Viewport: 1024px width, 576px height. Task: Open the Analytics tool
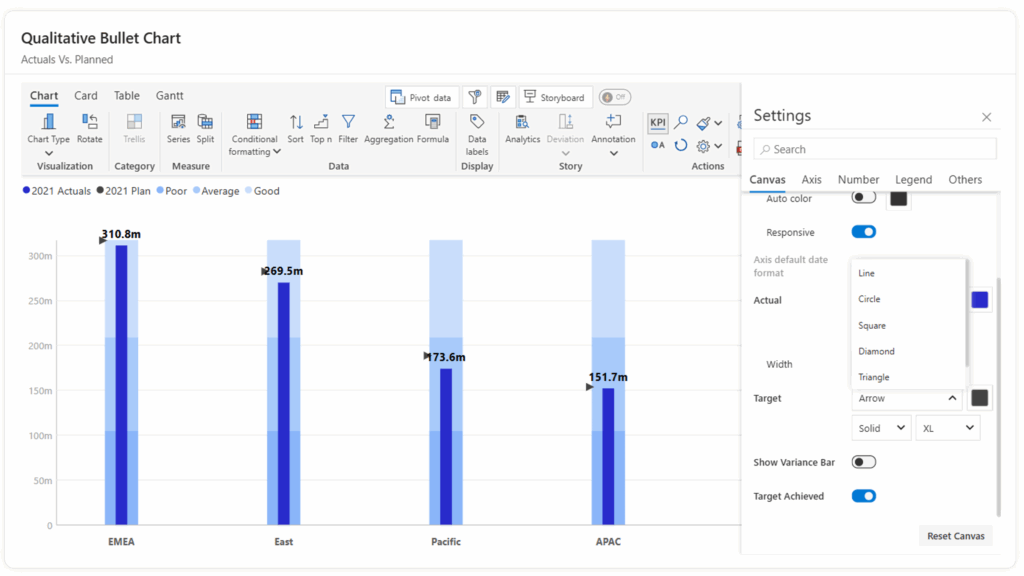522,129
